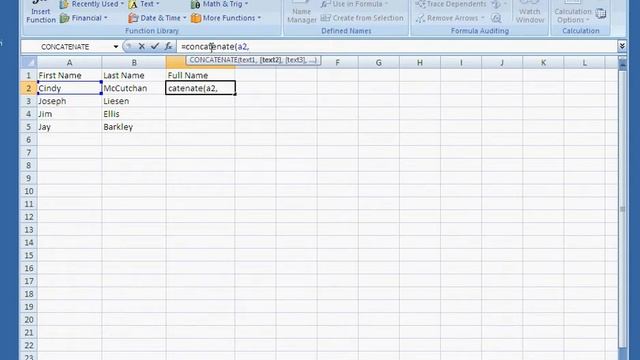Cancel the formula entry with X icon
Screen dimensions: 640x360
coord(141,47)
